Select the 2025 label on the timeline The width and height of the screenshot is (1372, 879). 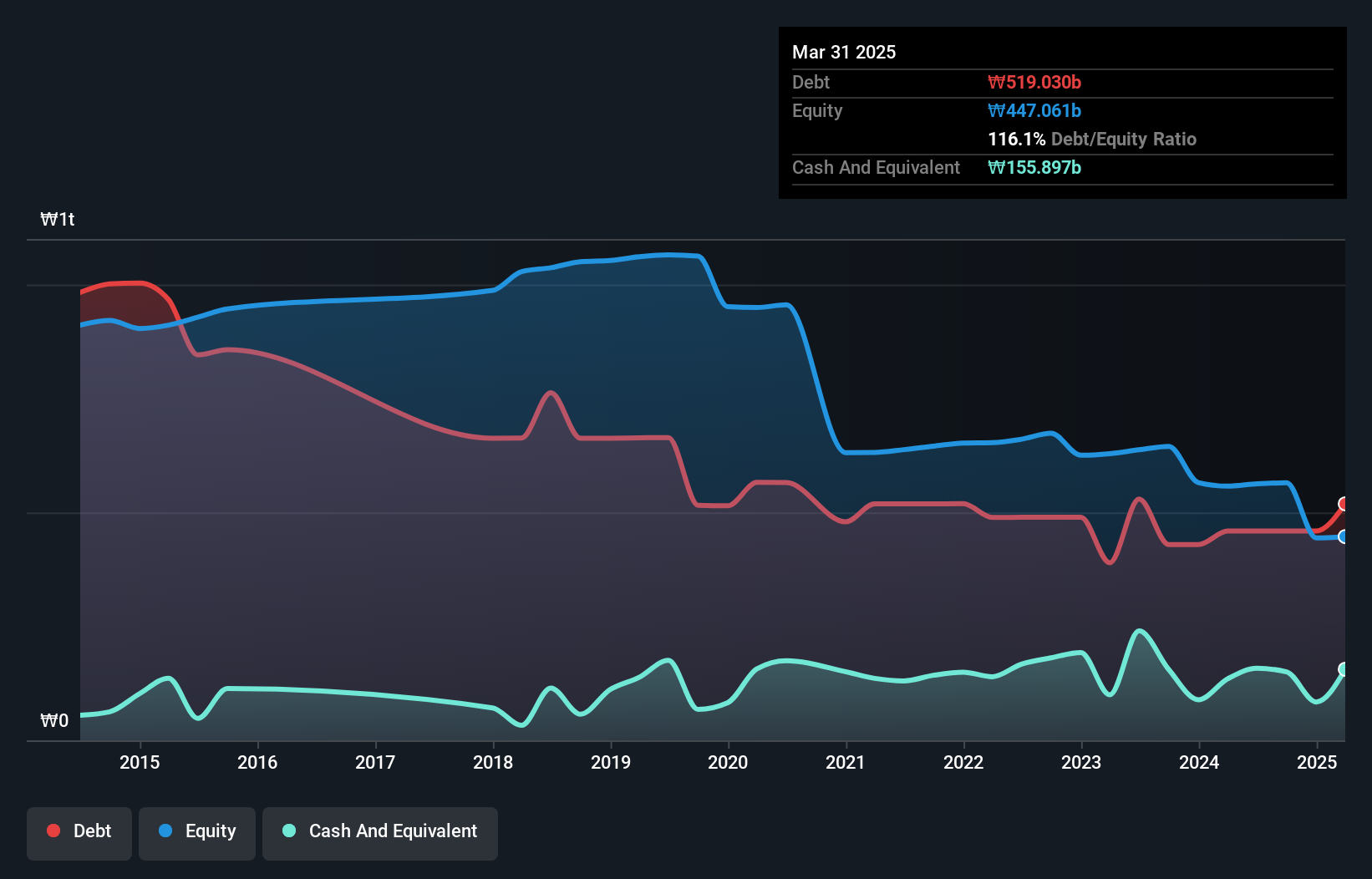[x=1318, y=761]
